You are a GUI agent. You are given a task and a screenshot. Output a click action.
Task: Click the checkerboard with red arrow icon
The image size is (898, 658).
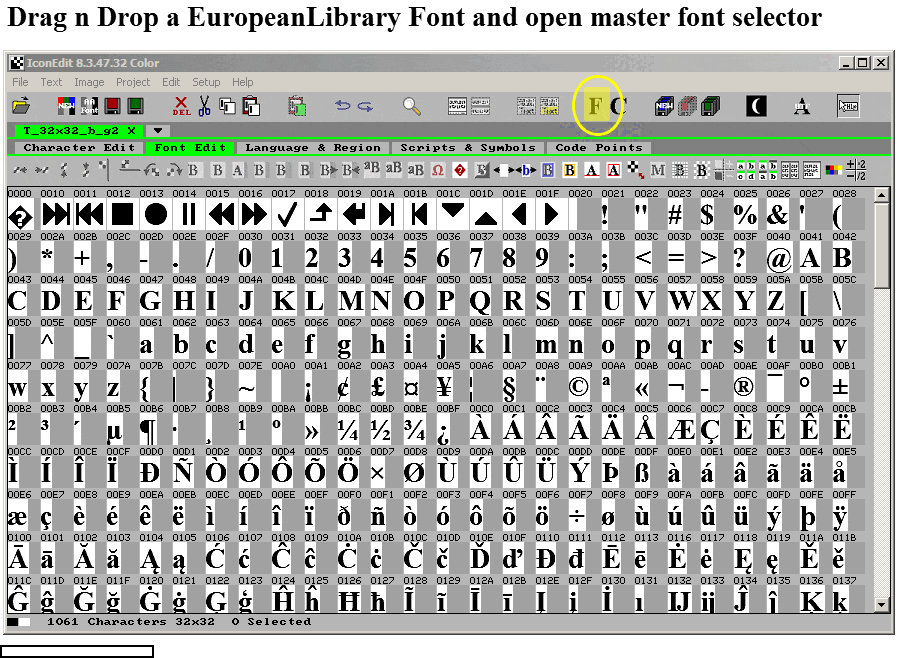pyautogui.click(x=636, y=170)
